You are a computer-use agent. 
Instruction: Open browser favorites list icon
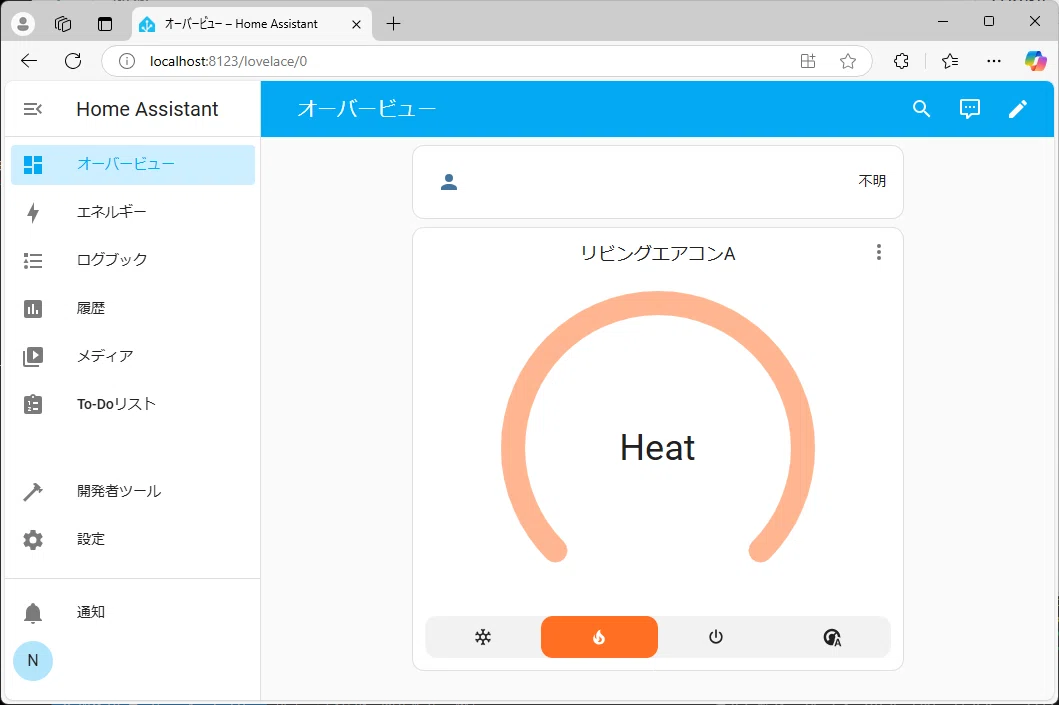(950, 61)
